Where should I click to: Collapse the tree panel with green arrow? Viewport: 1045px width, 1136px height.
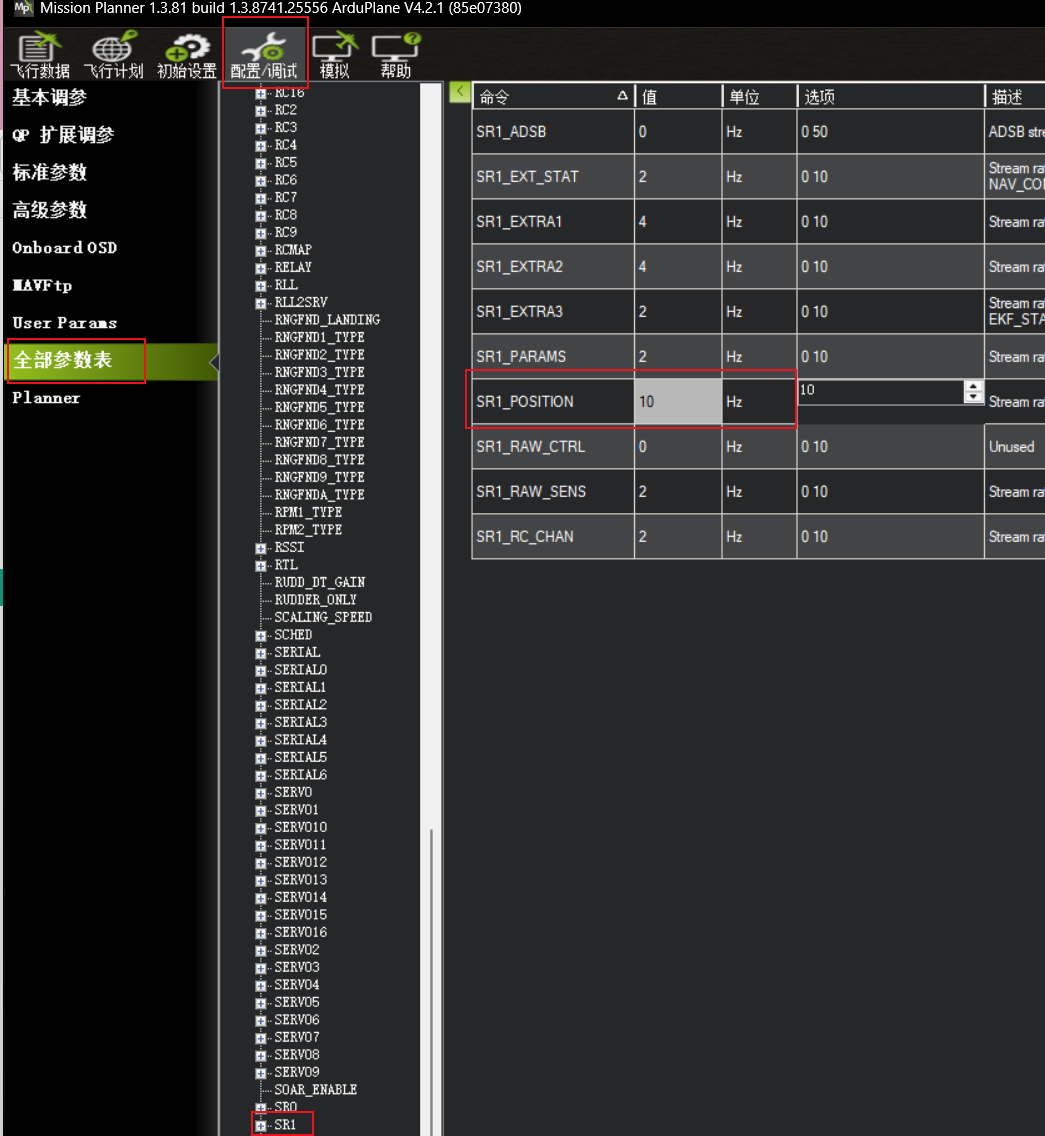point(460,92)
